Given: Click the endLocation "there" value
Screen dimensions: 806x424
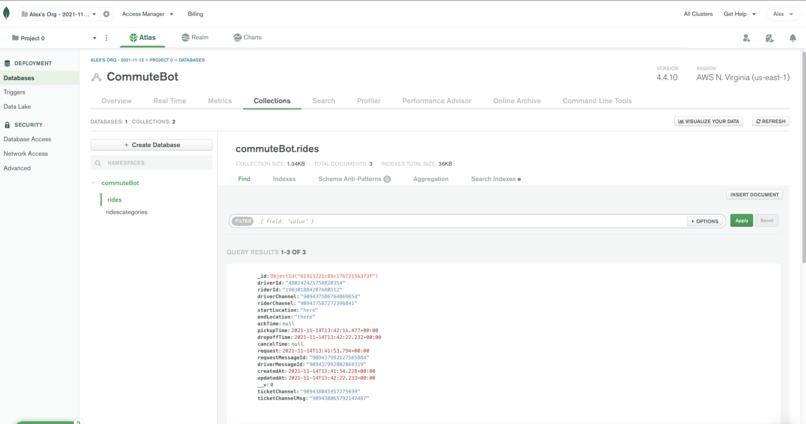Looking at the screenshot, I should point(304,317).
